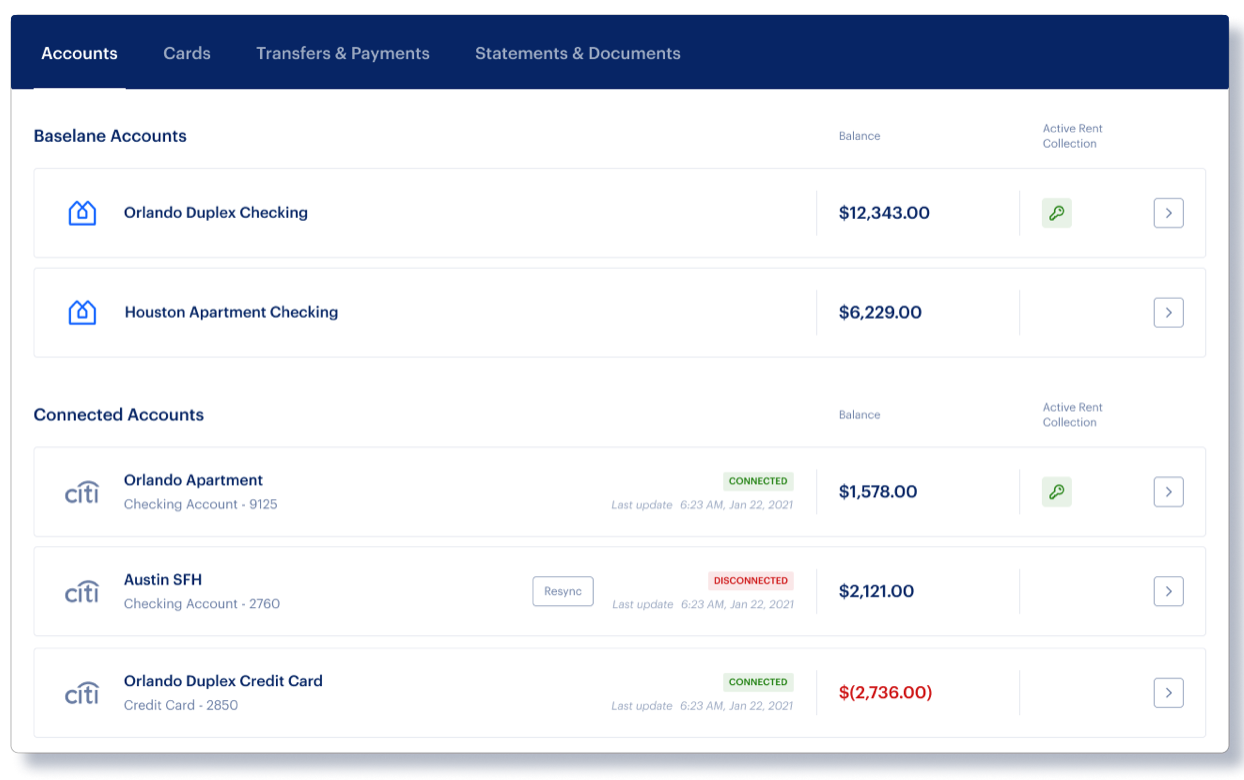Open the Accounts tab
Image resolution: width=1244 pixels, height=780 pixels.
(x=79, y=54)
